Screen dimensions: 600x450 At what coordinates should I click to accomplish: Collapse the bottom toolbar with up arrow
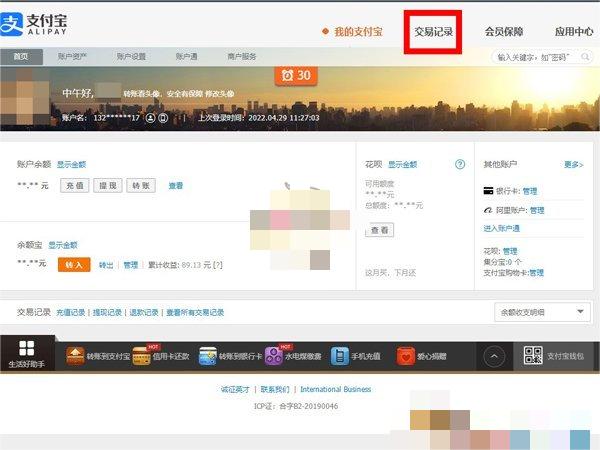point(494,356)
